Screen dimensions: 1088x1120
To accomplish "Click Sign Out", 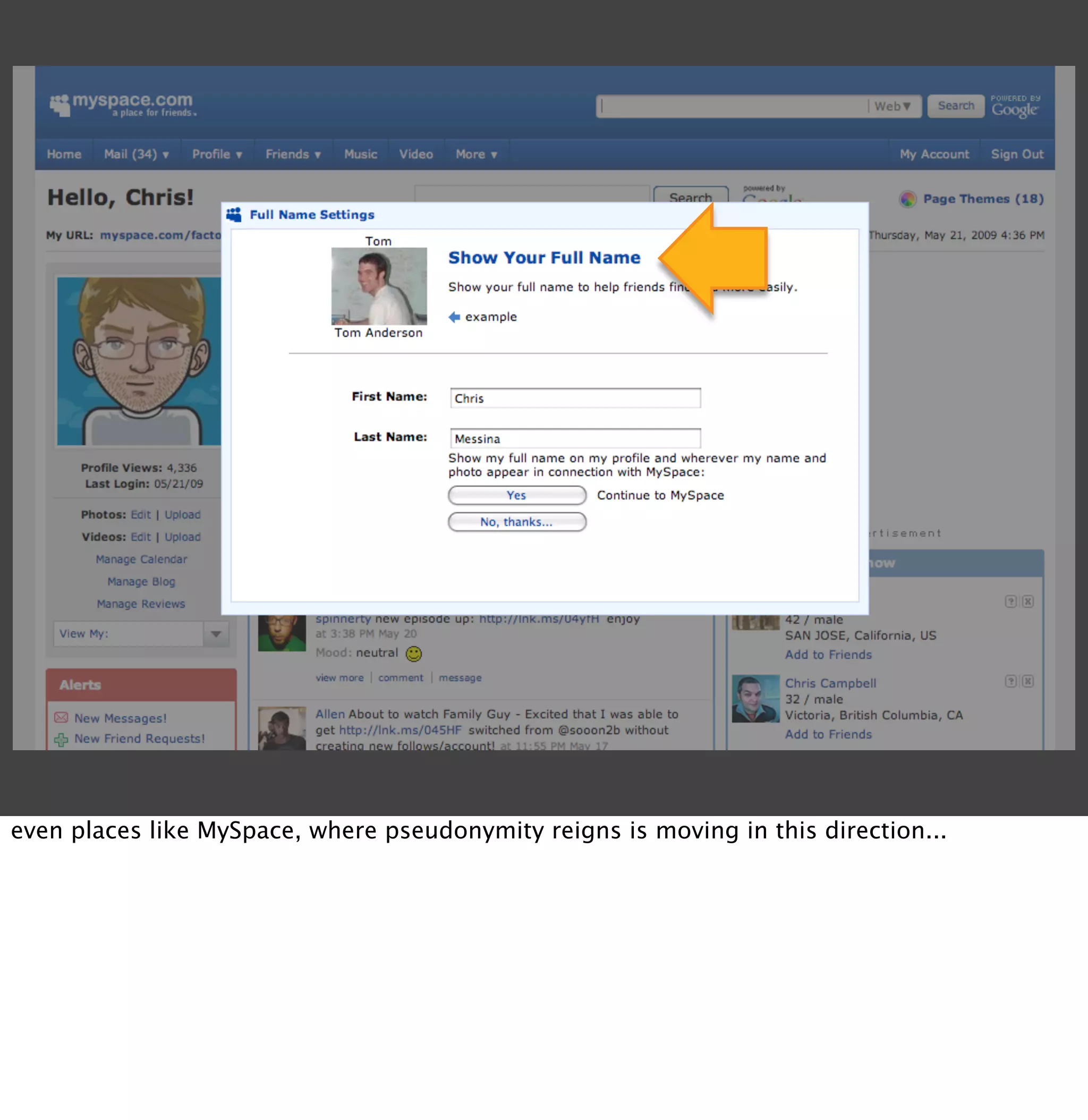I will click(1017, 154).
